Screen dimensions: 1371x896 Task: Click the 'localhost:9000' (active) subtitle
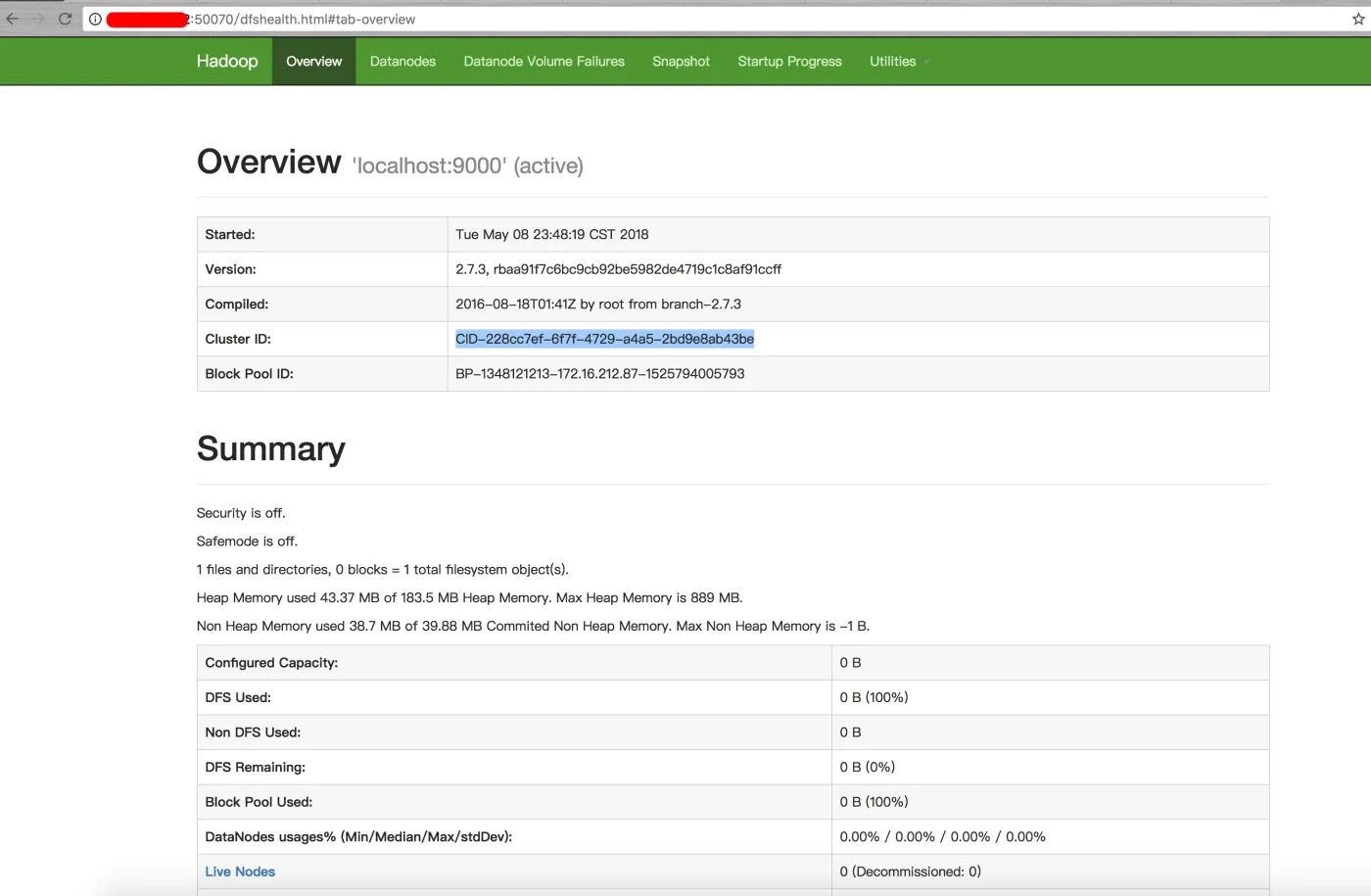[468, 165]
